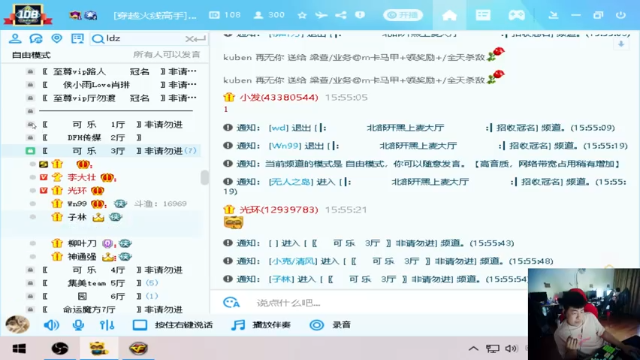Open the CrossFire game icon in taskbar
The image size is (640, 360).
[x=138, y=349]
